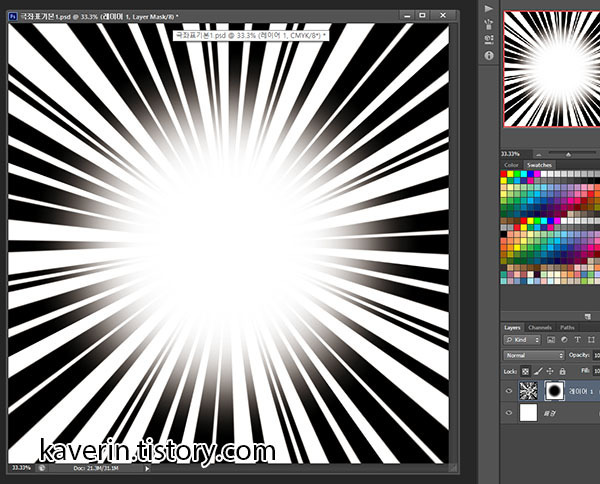
Task: Close the 국좌표기본1.psd document window
Action: (x=443, y=16)
